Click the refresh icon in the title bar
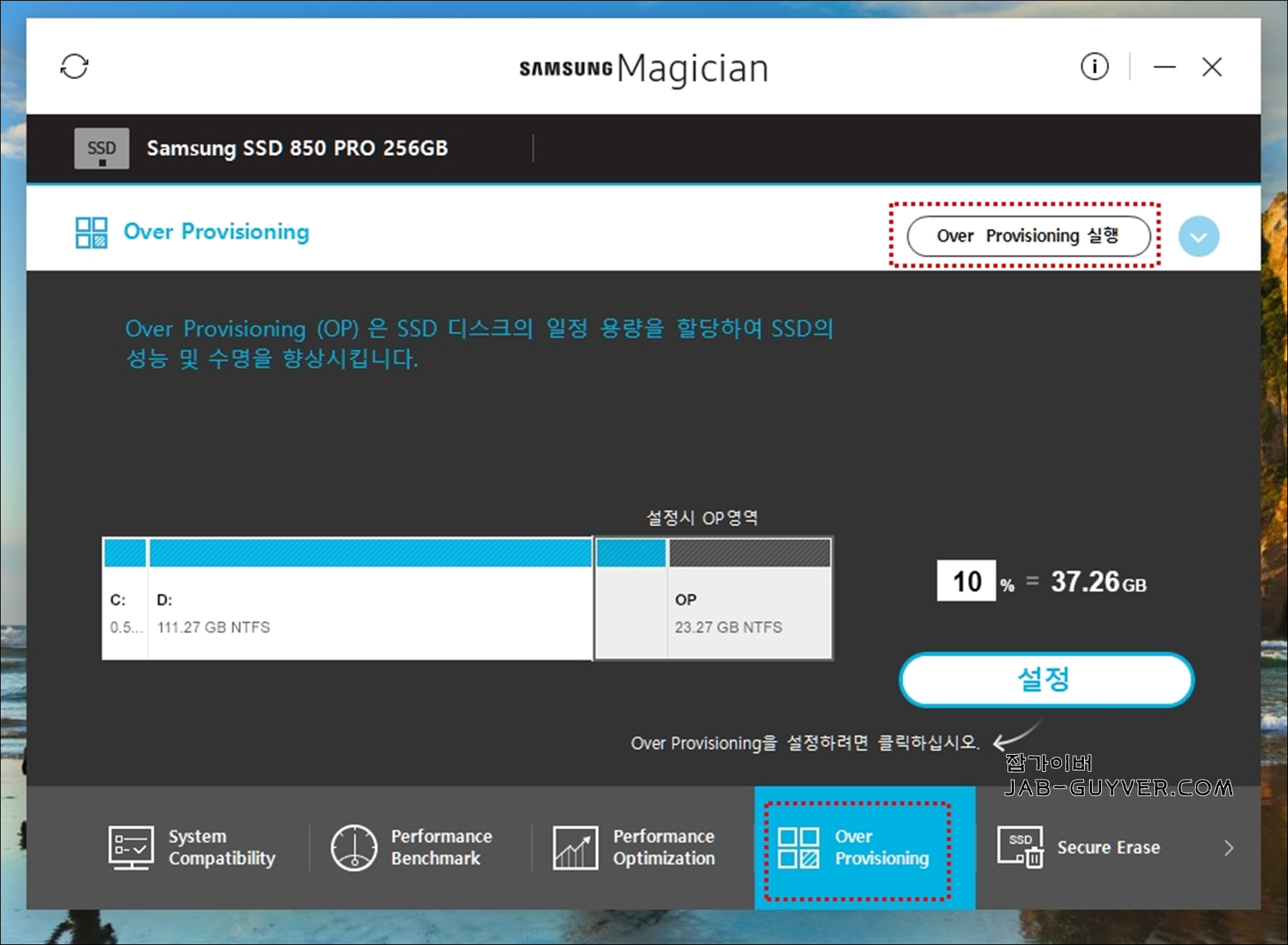 point(74,67)
